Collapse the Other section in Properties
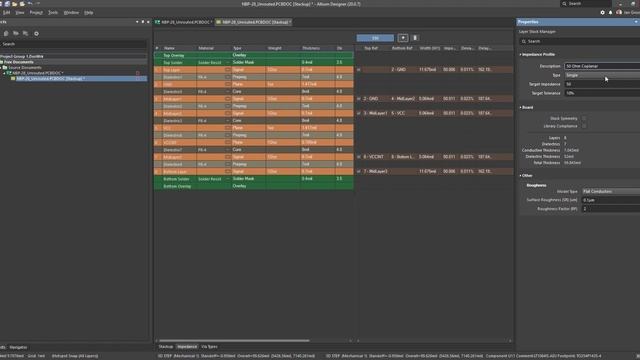 coord(520,176)
